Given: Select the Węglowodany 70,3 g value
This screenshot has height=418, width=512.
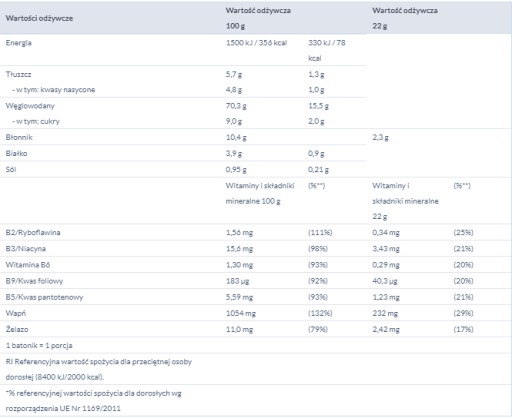Looking at the screenshot, I should [236, 106].
